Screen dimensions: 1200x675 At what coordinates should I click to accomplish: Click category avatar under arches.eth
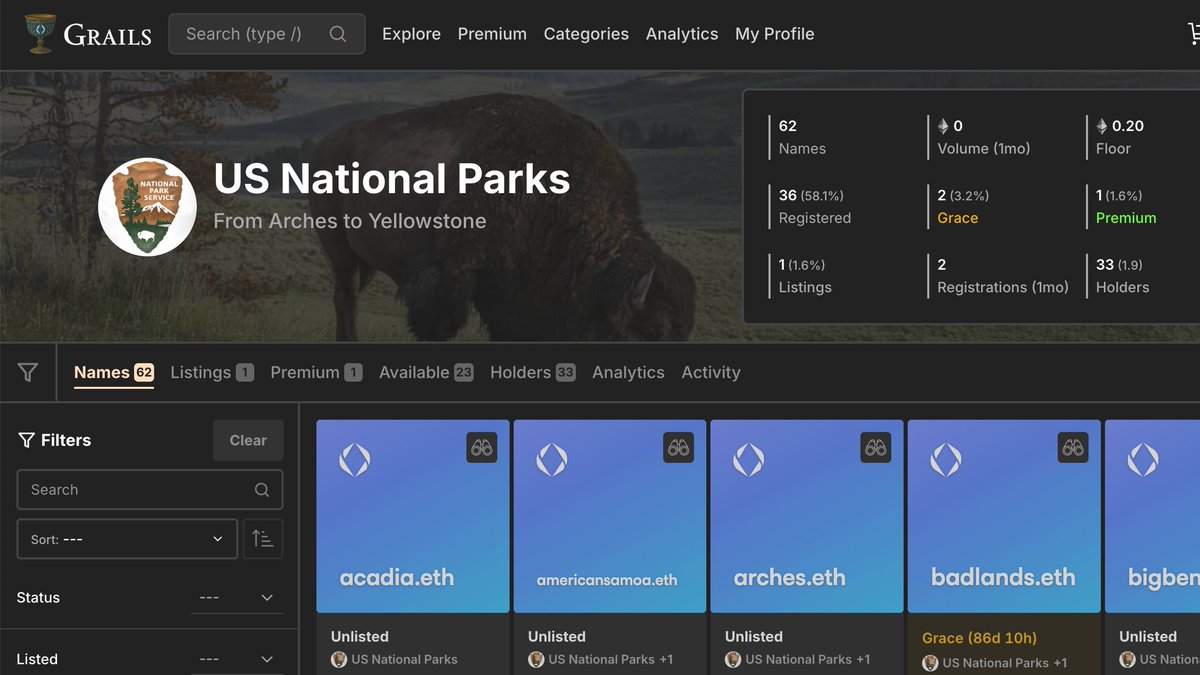733,660
